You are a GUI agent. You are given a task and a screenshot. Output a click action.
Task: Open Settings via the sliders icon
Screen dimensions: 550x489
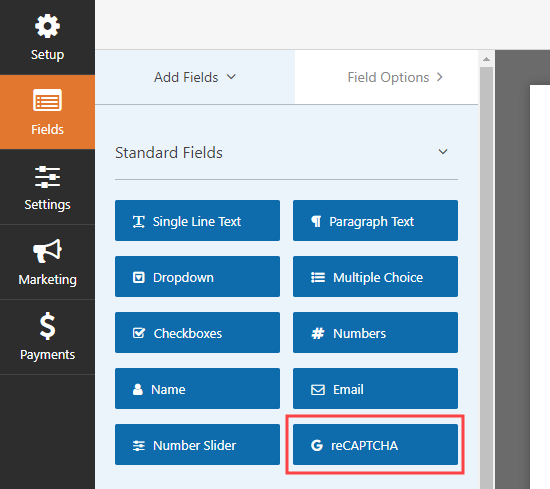tap(47, 177)
